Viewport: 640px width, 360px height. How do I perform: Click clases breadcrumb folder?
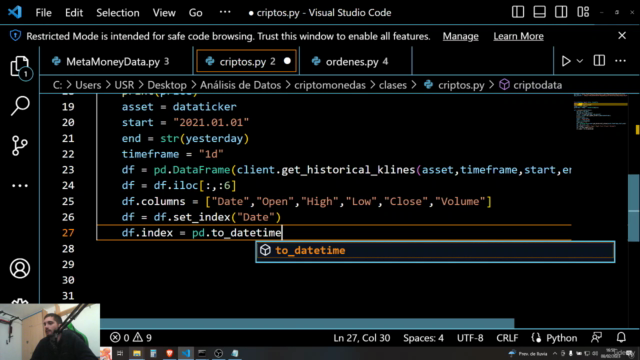(x=393, y=85)
